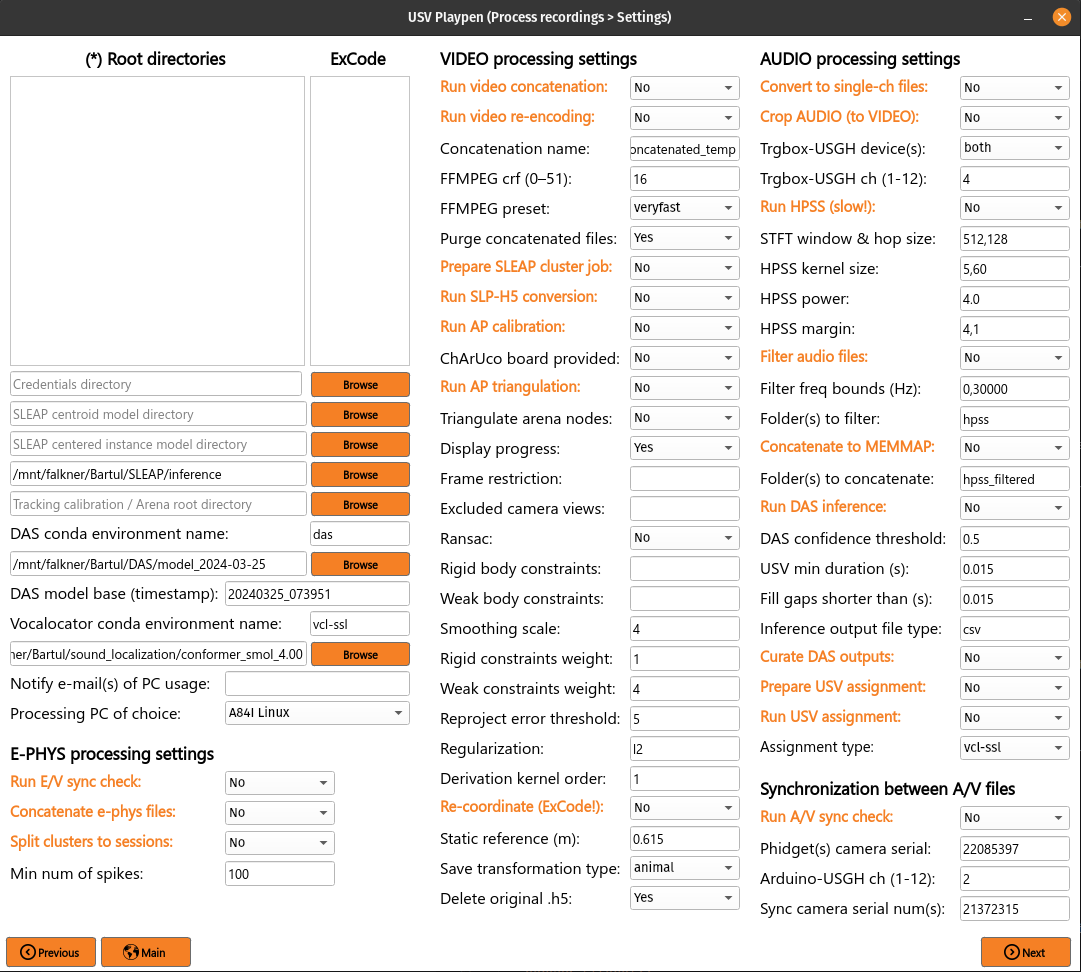The height and width of the screenshot is (972, 1081).
Task: Edit DAS model base timestamp field
Action: pyautogui.click(x=317, y=594)
